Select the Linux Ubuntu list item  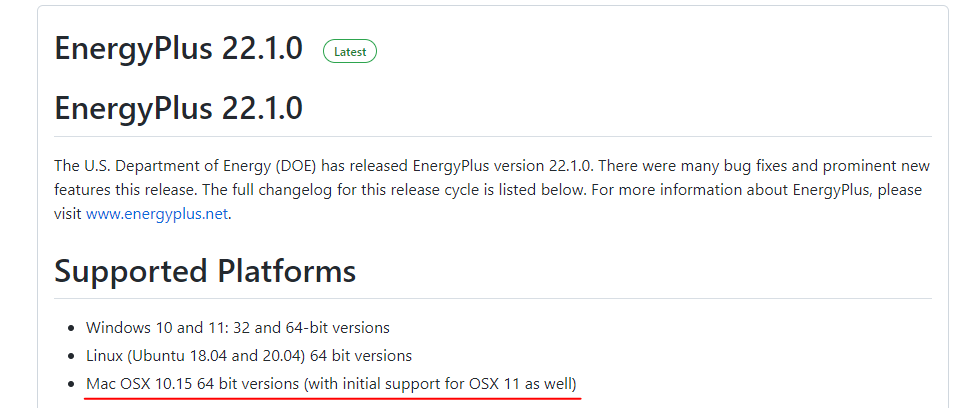248,356
